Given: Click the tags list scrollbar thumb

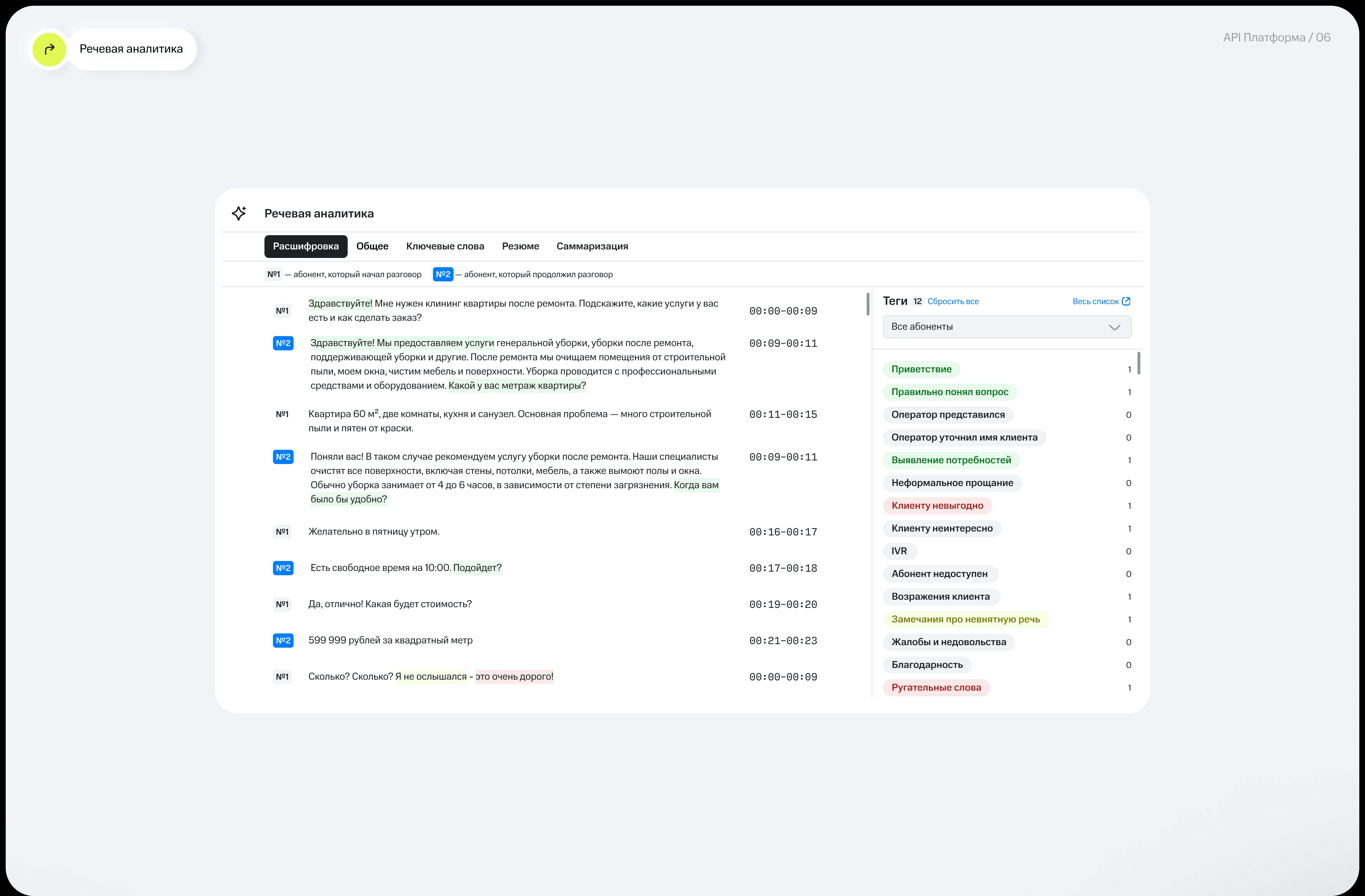Looking at the screenshot, I should [x=1139, y=363].
